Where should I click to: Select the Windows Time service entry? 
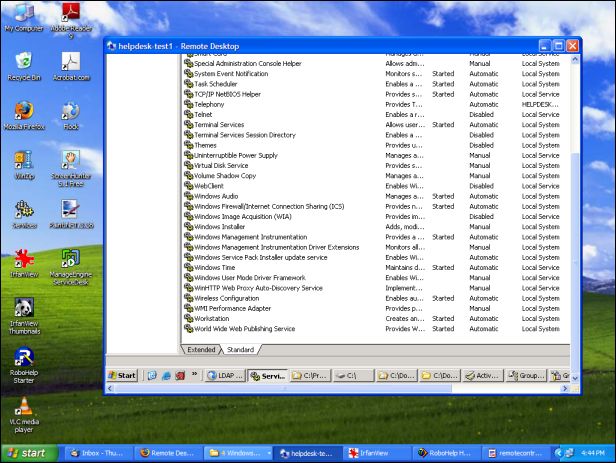tap(215, 267)
